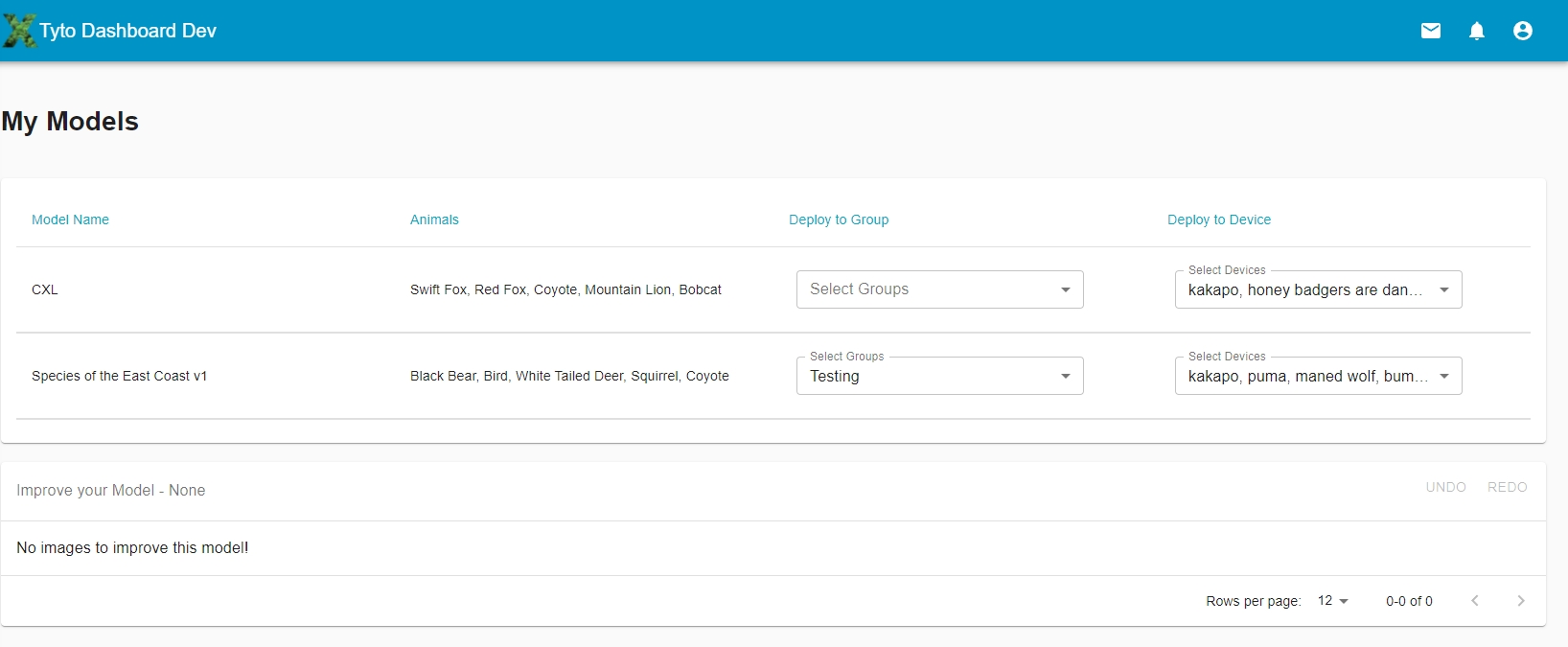Click the Tyto Dashboard Dev title
This screenshot has height=647, width=1568.
pos(127,31)
